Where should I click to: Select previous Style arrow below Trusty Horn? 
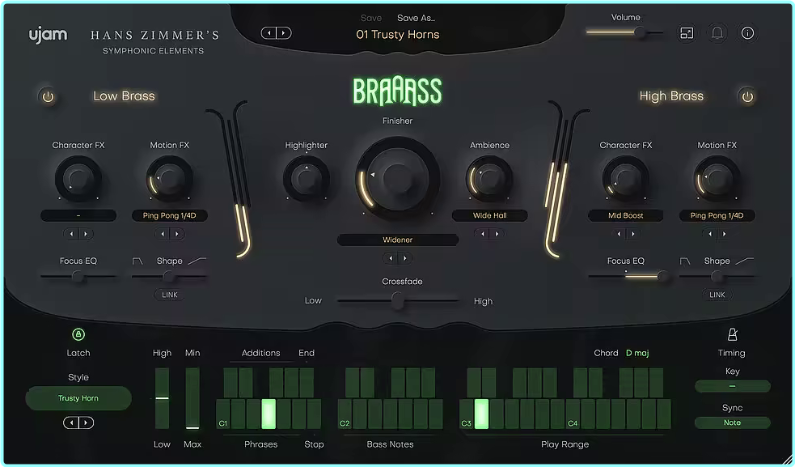71,422
